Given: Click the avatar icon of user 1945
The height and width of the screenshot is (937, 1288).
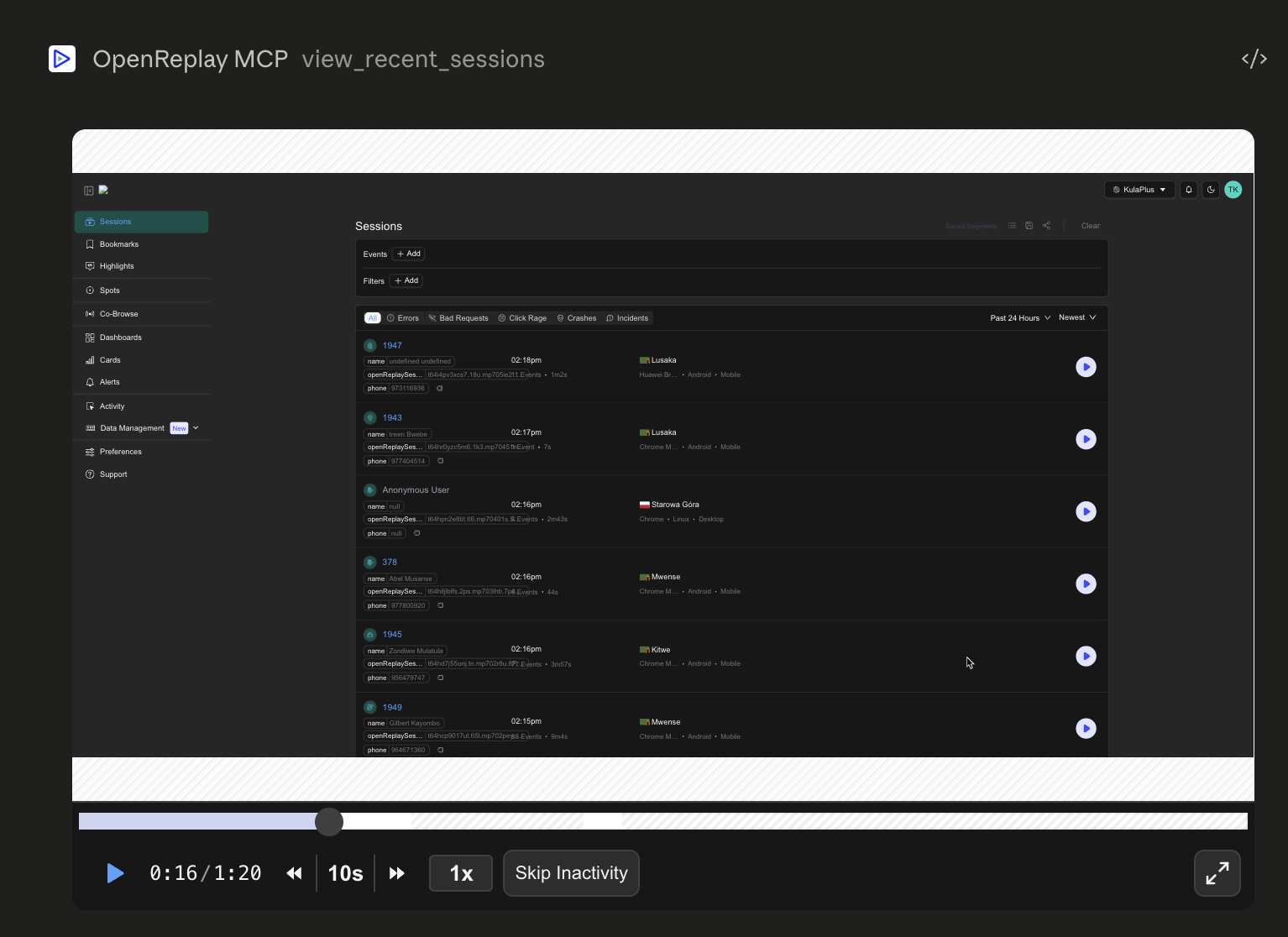Looking at the screenshot, I should tap(370, 635).
